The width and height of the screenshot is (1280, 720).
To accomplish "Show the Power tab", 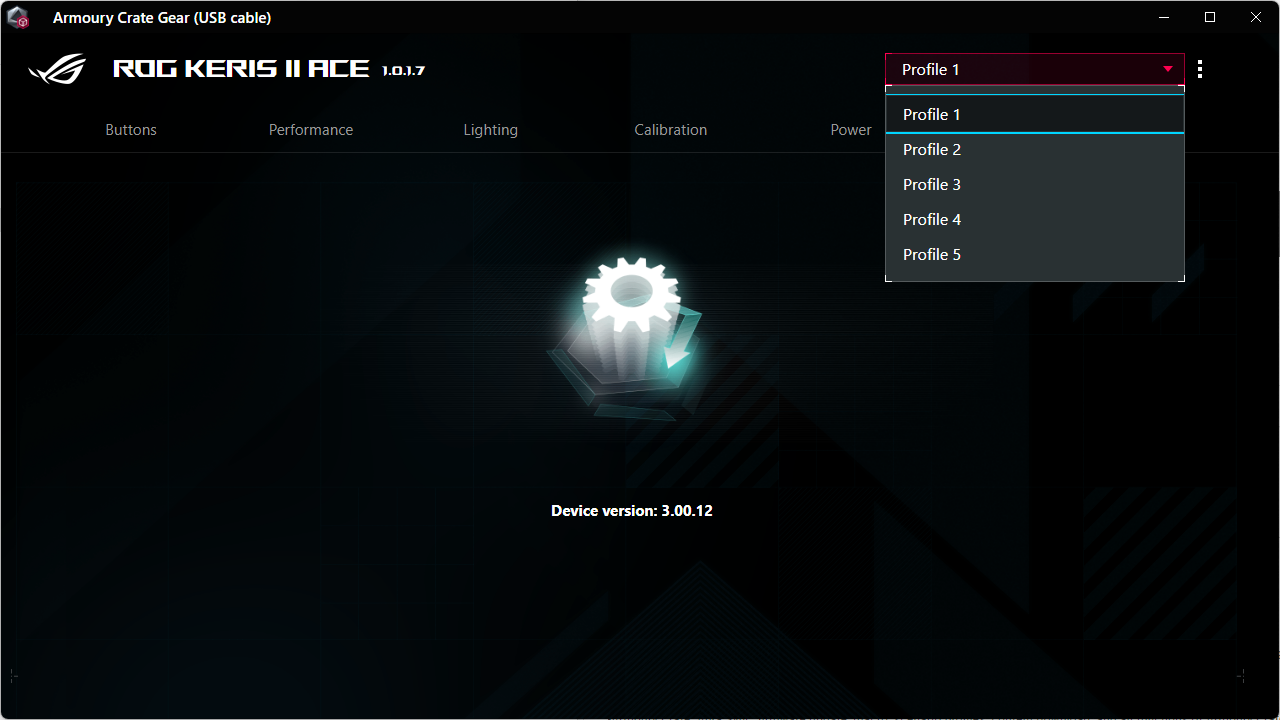I will (x=851, y=130).
